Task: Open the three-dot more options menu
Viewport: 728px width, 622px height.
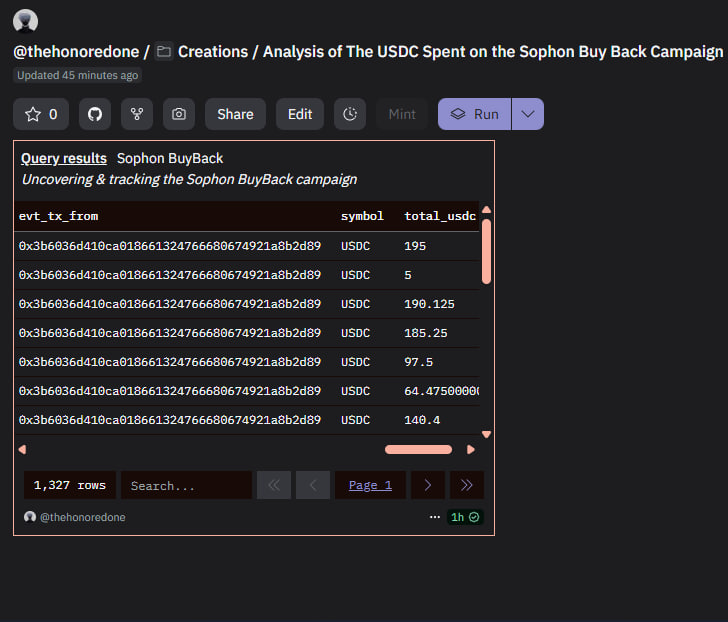Action: [435, 517]
